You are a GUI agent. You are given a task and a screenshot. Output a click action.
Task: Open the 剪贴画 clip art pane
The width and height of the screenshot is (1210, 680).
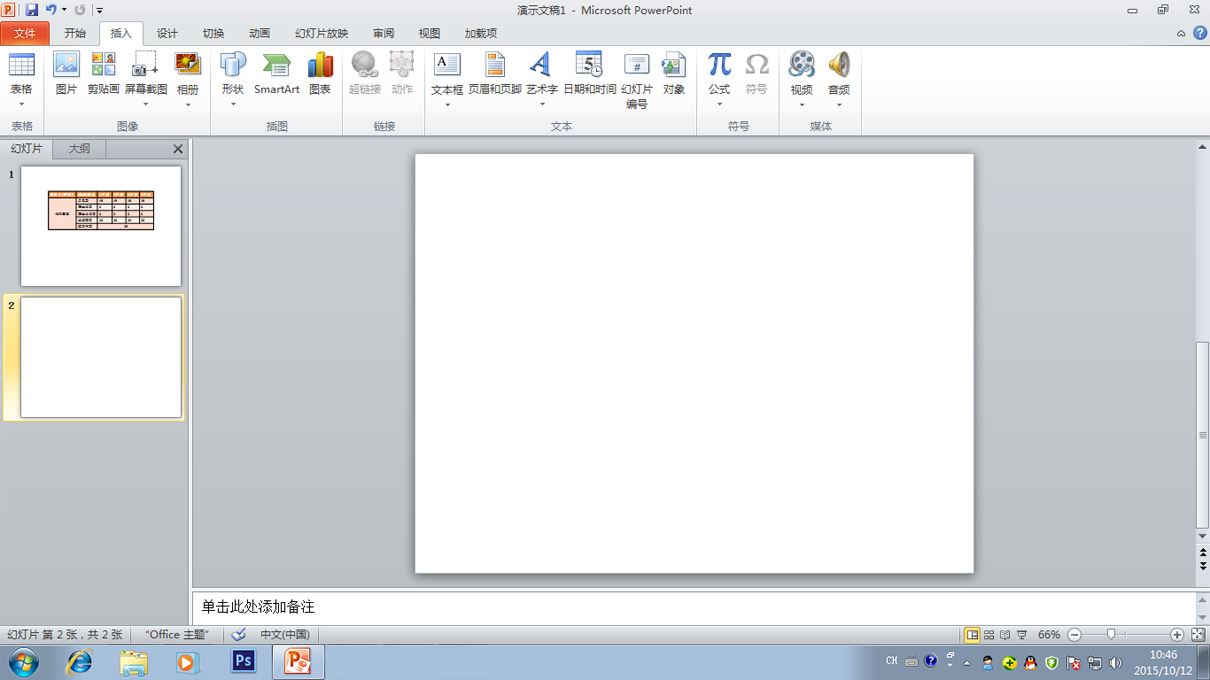click(x=103, y=74)
